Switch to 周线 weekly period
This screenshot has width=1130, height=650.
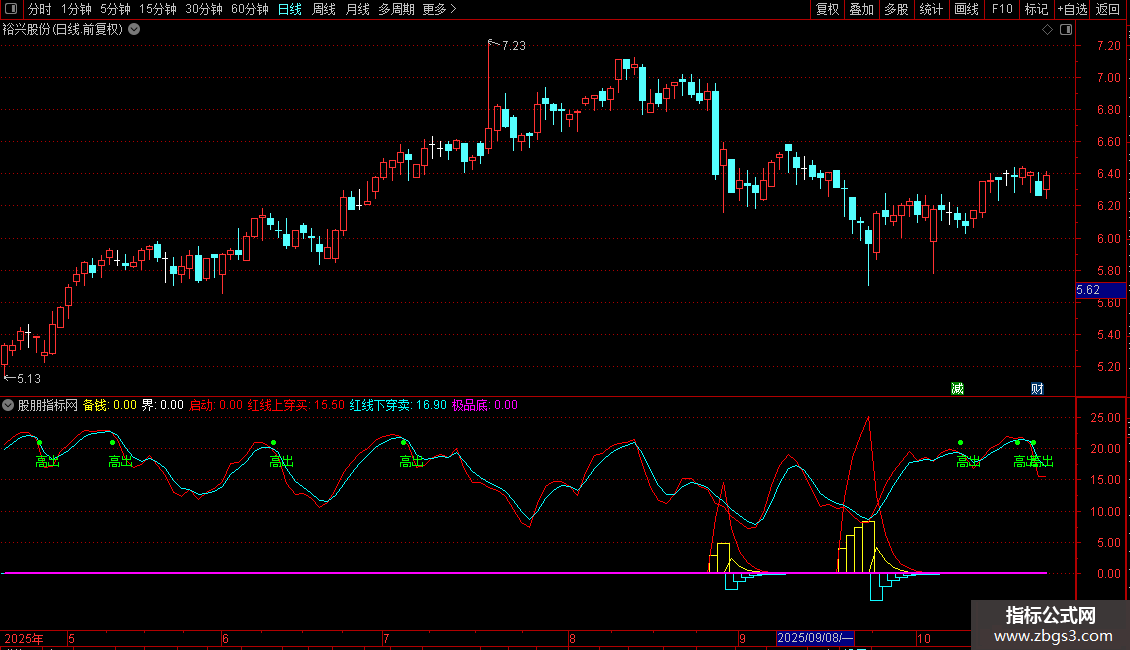click(324, 9)
